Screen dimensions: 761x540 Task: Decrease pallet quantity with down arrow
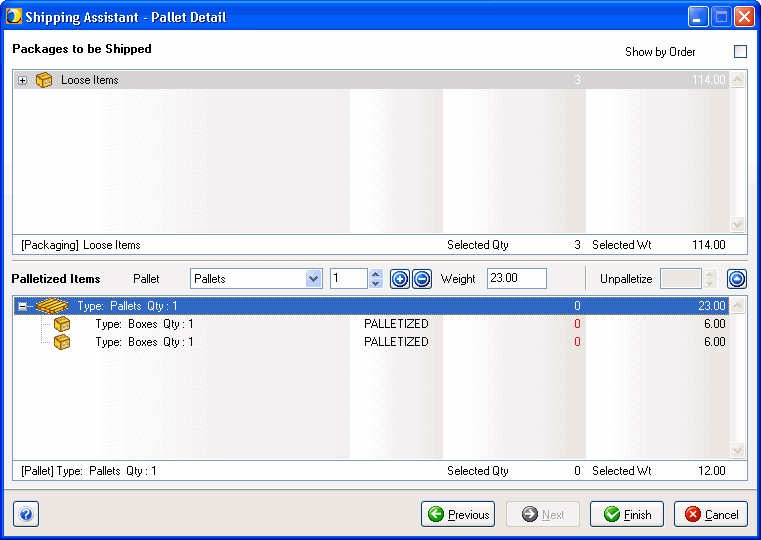[x=376, y=283]
